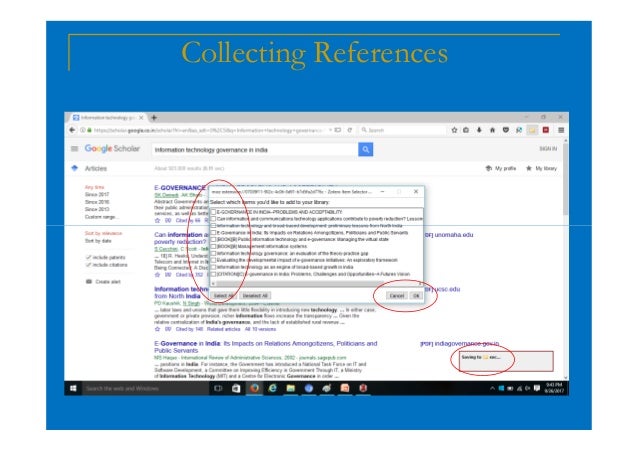
Task: Click 'All 10 versions' link
Action: point(260,329)
